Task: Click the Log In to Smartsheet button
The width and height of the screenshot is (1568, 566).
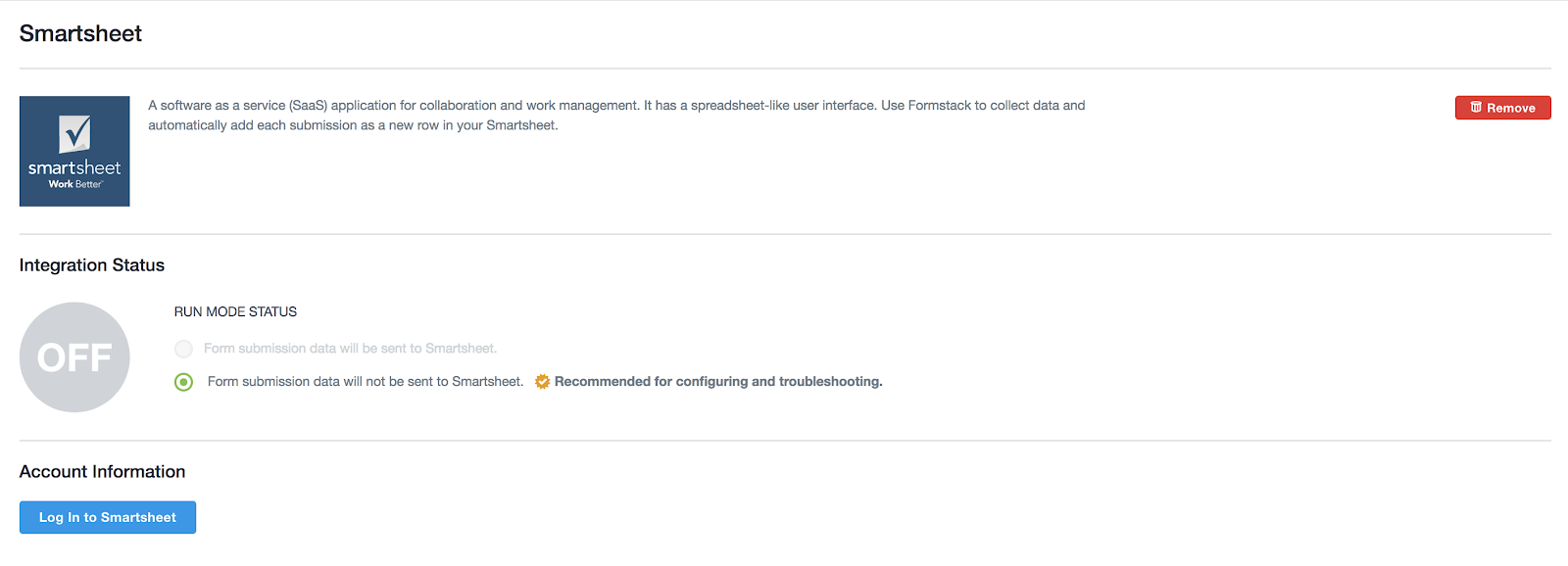Action: coord(107,517)
